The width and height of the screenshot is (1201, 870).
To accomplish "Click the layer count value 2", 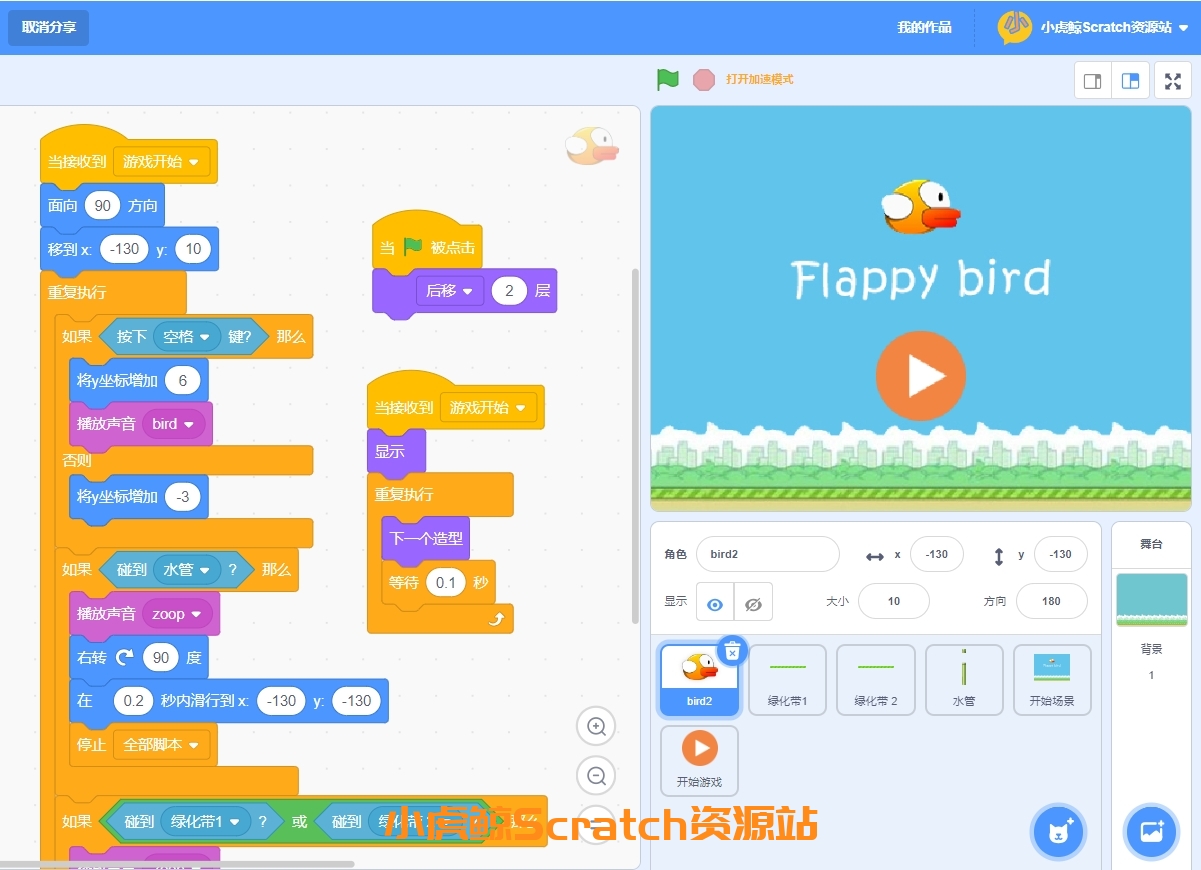I will coord(509,291).
